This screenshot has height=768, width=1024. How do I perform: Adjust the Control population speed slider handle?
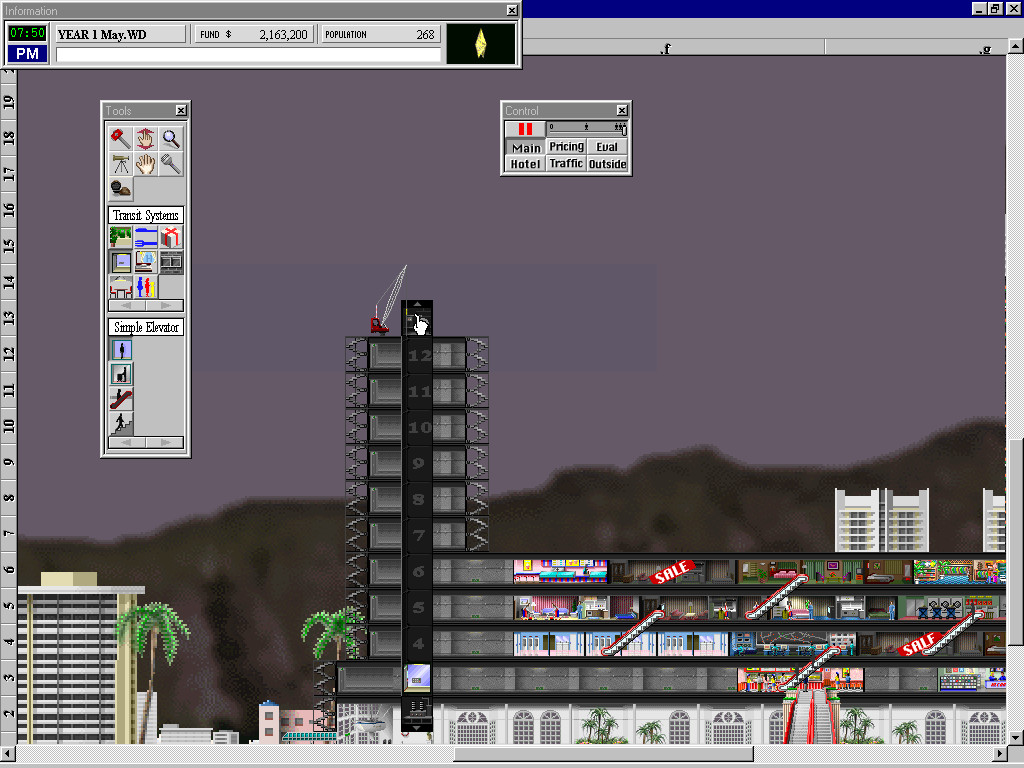pos(624,131)
